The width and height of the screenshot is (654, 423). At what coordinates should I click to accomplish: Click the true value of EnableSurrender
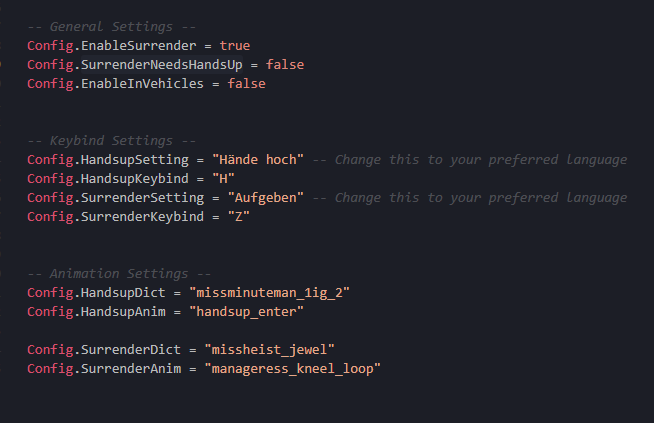click(235, 45)
